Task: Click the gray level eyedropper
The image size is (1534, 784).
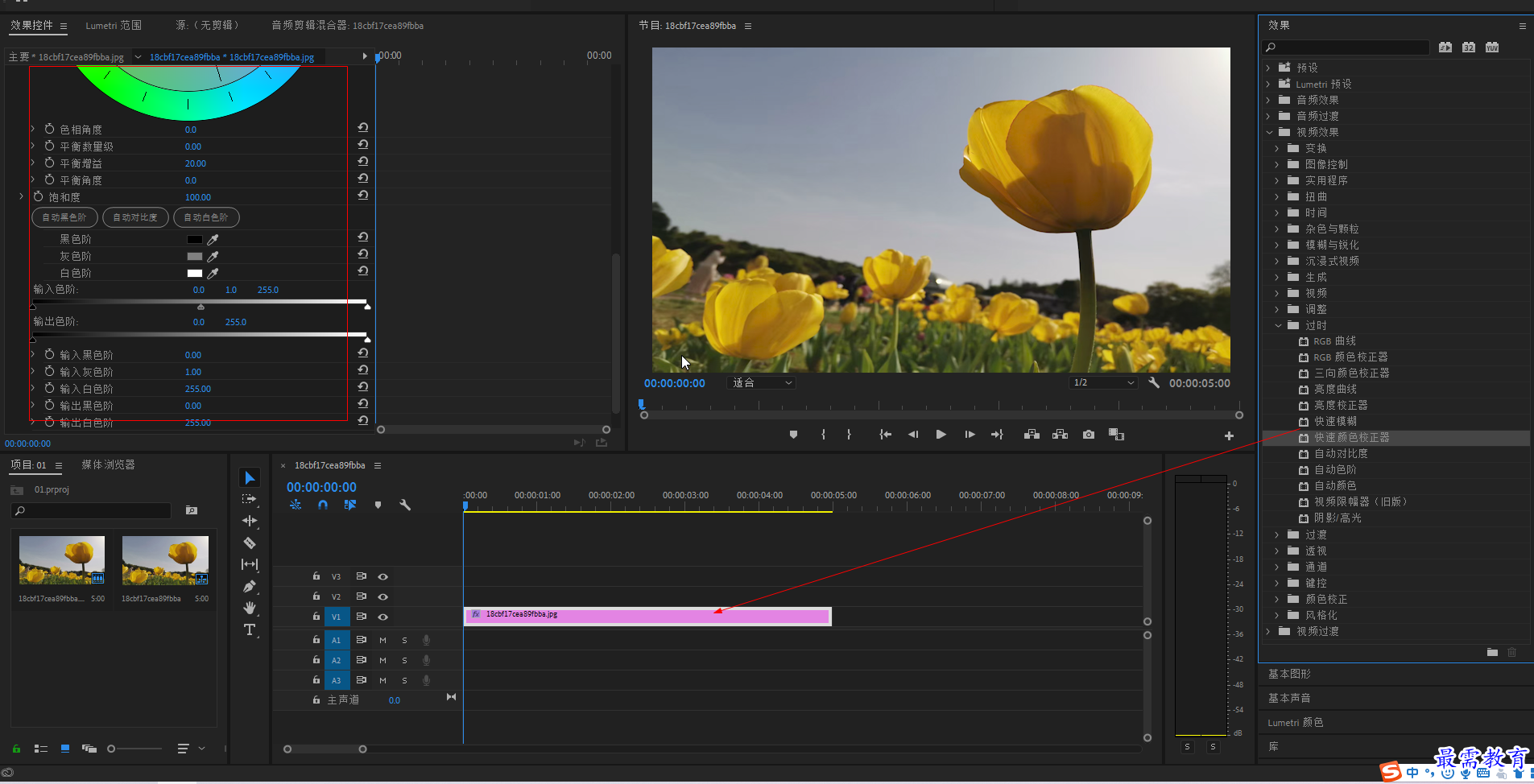Action: 213,257
